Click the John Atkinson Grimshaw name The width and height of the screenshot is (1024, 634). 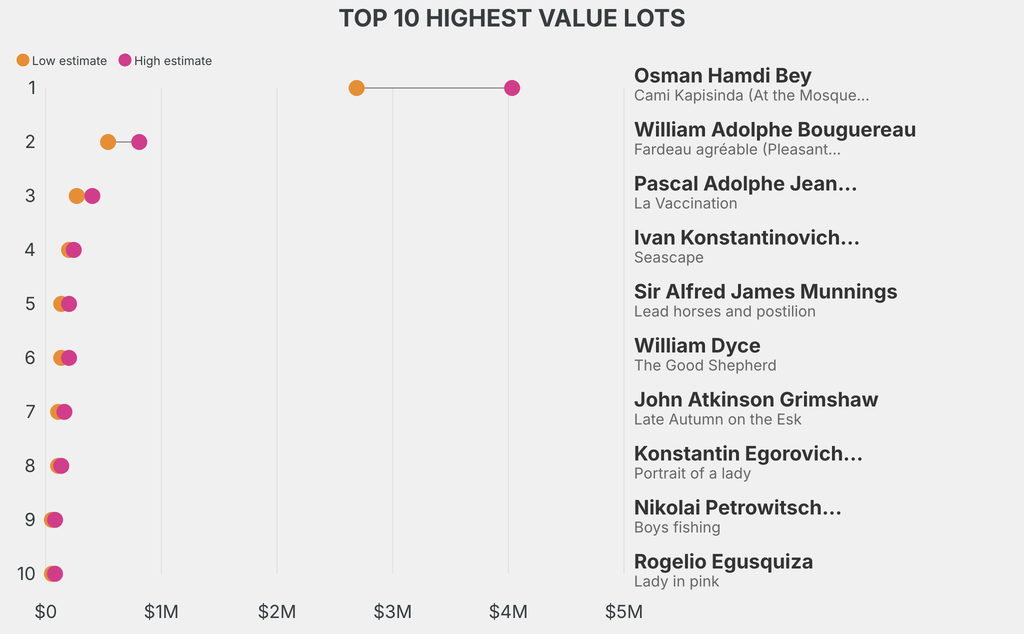coord(756,400)
